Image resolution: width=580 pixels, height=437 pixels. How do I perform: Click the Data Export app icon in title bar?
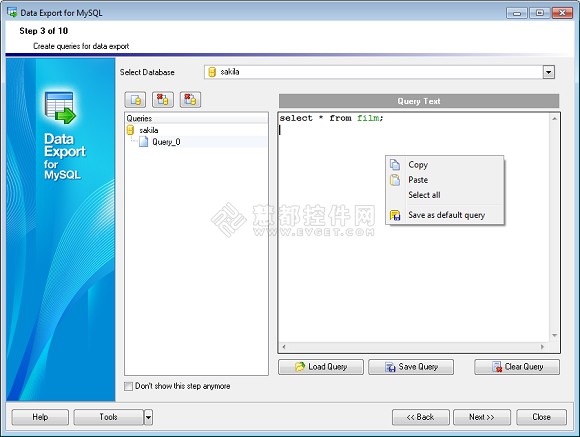pos(12,12)
